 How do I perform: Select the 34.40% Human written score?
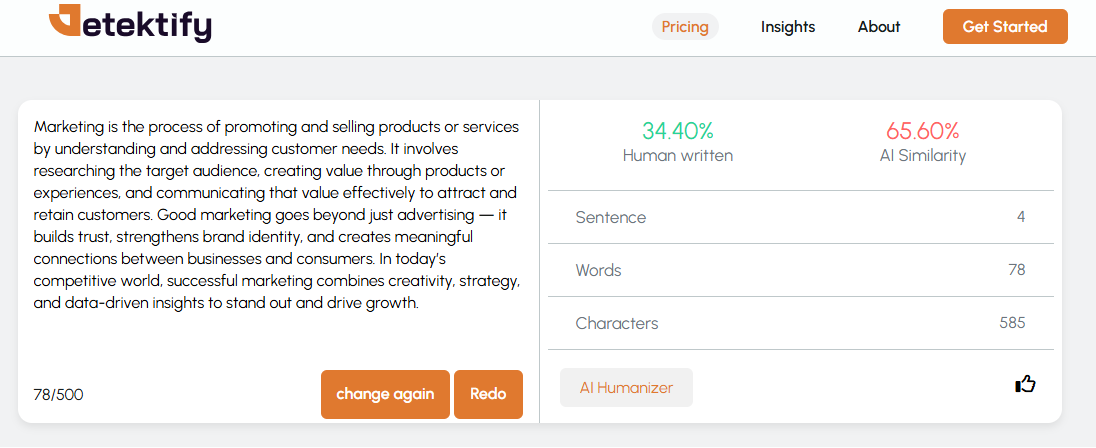[677, 131]
